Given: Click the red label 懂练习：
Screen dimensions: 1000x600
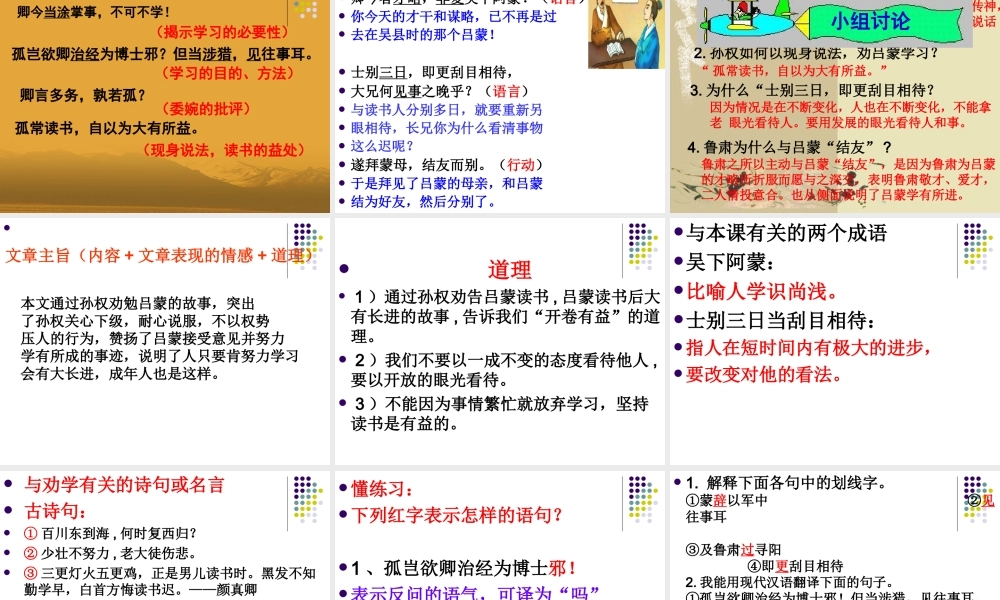Looking at the screenshot, I should point(383,490).
